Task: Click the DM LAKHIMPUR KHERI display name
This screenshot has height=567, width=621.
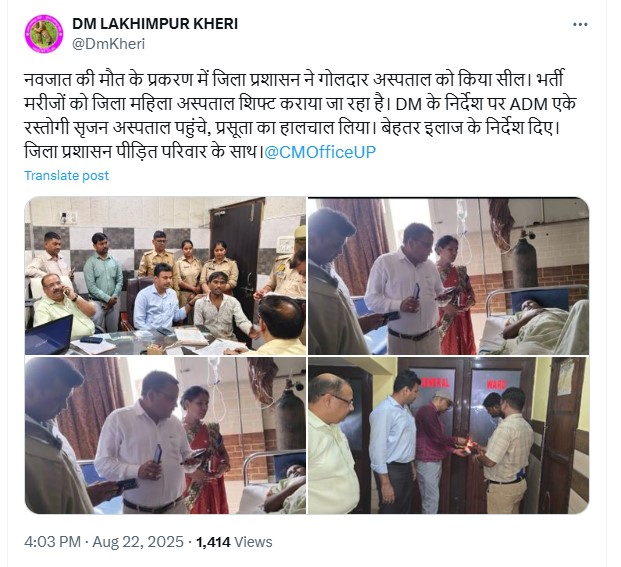Action: pos(155,24)
